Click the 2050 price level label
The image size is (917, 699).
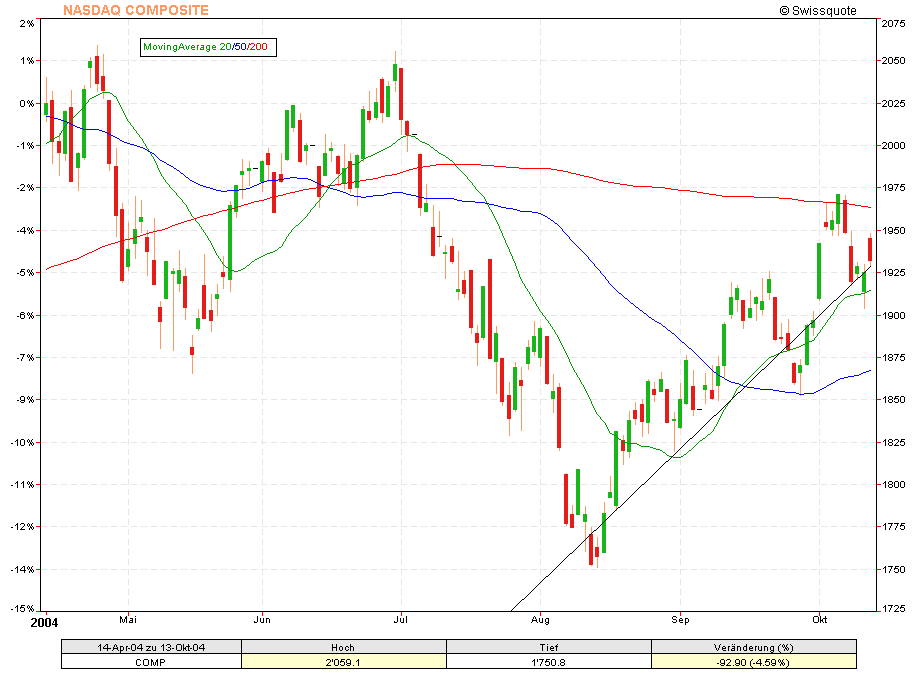point(893,61)
